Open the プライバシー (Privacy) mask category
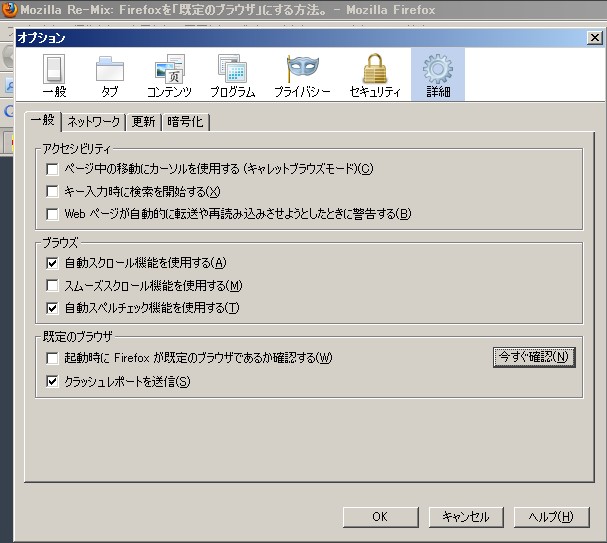Screen dimensions: 607x543 (x=302, y=75)
